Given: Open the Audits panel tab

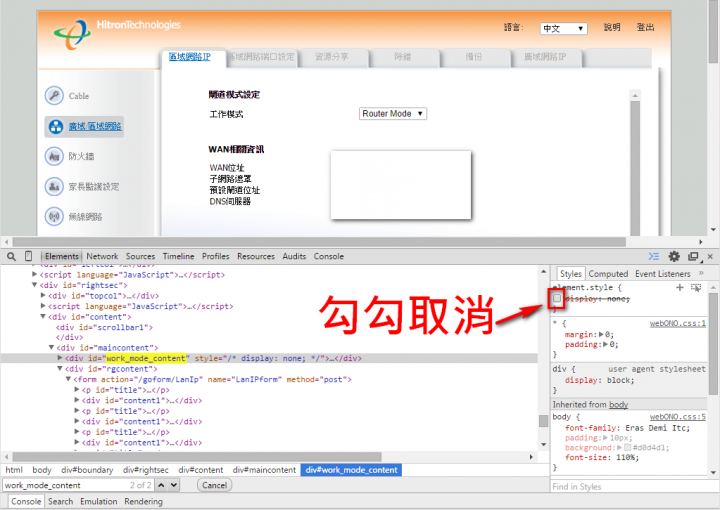Looking at the screenshot, I should (x=294, y=256).
